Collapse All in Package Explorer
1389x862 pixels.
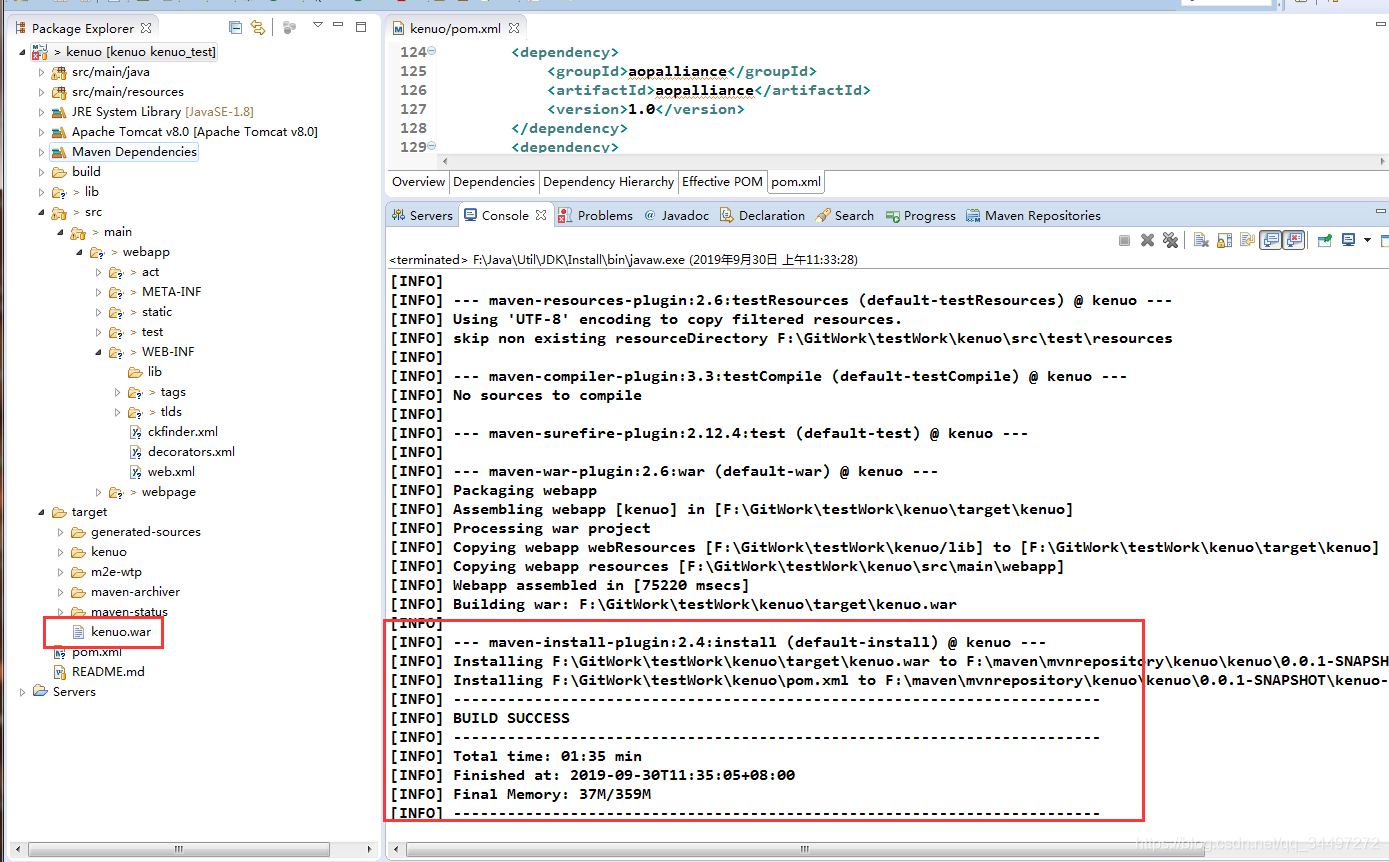[x=235, y=27]
